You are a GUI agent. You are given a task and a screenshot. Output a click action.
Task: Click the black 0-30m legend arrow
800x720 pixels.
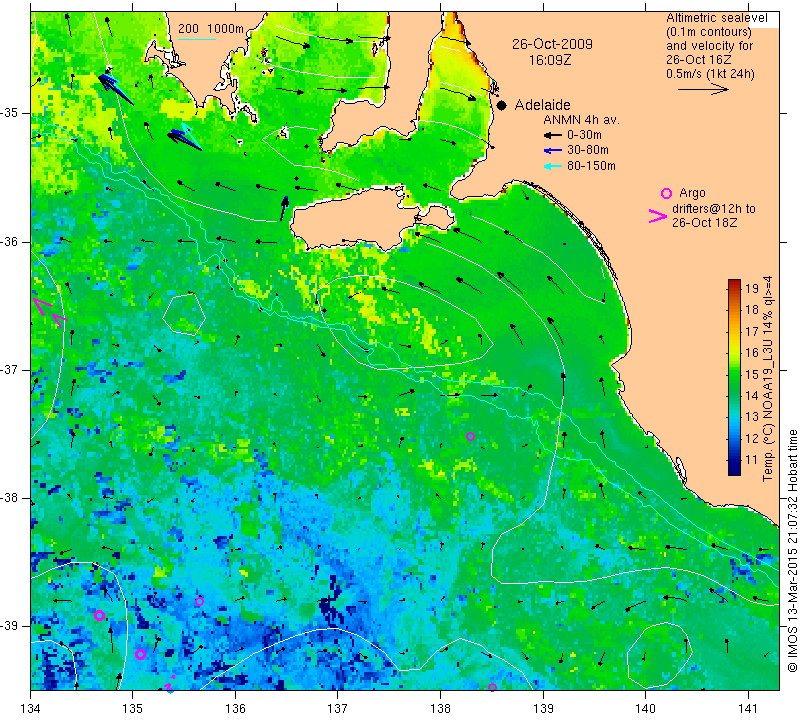point(553,135)
